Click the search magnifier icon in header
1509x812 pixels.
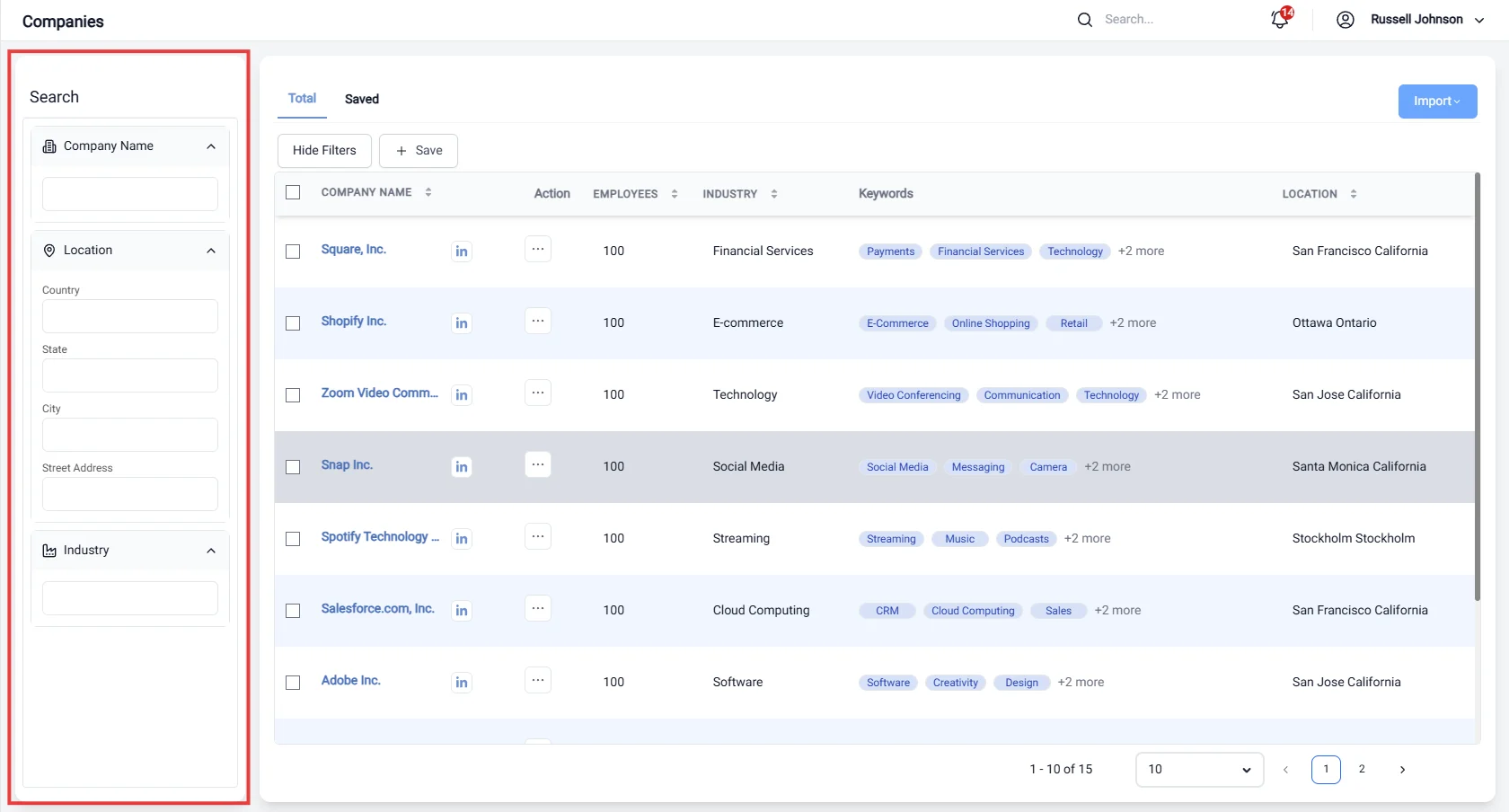click(1085, 20)
